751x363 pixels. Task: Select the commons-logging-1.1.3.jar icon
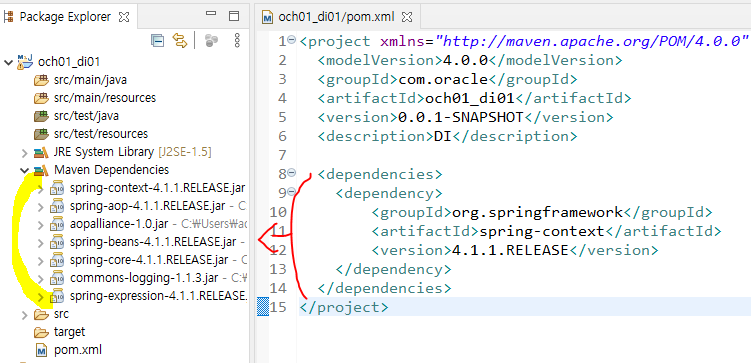(x=58, y=278)
